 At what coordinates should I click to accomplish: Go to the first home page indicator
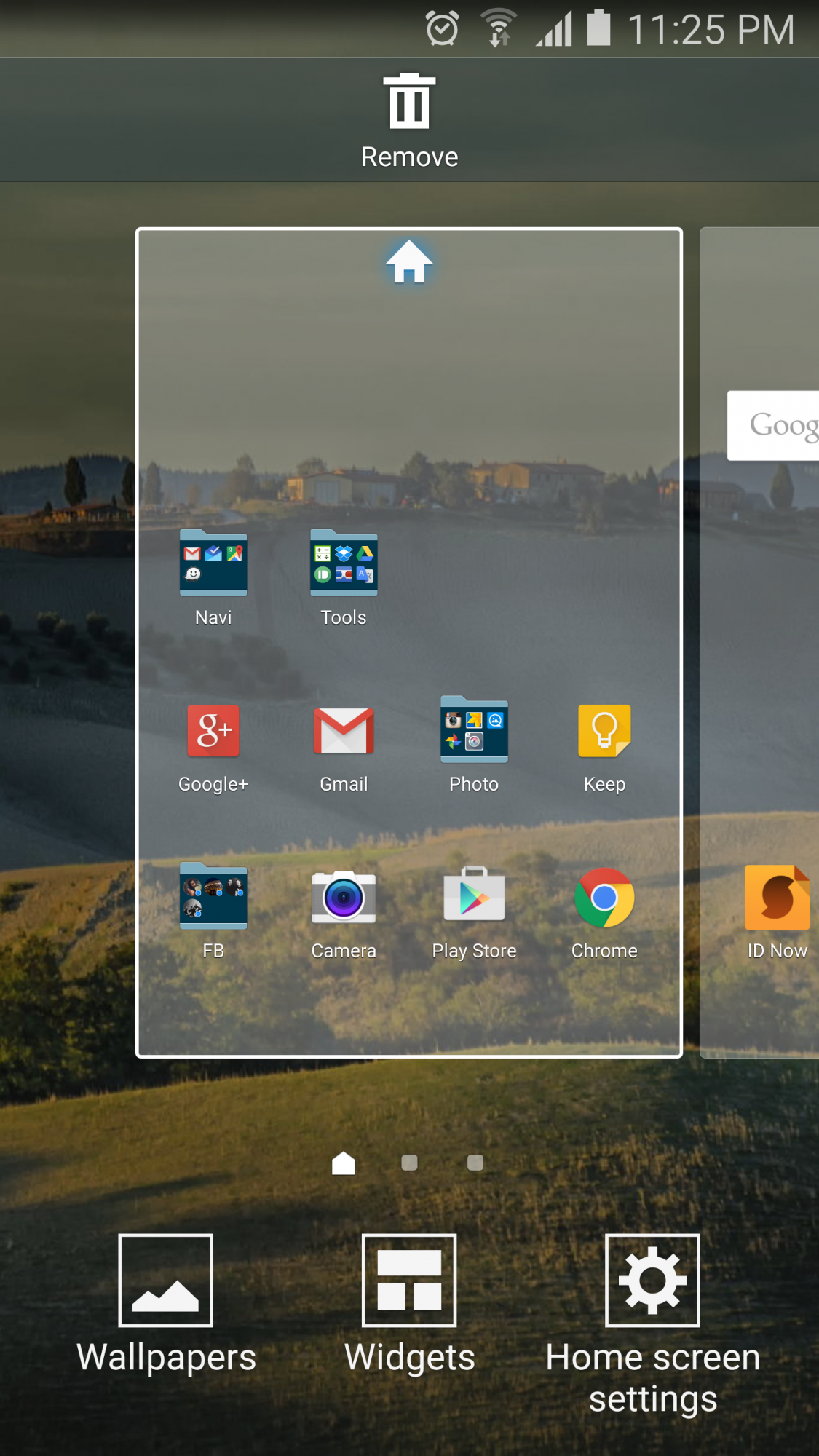(x=344, y=1163)
